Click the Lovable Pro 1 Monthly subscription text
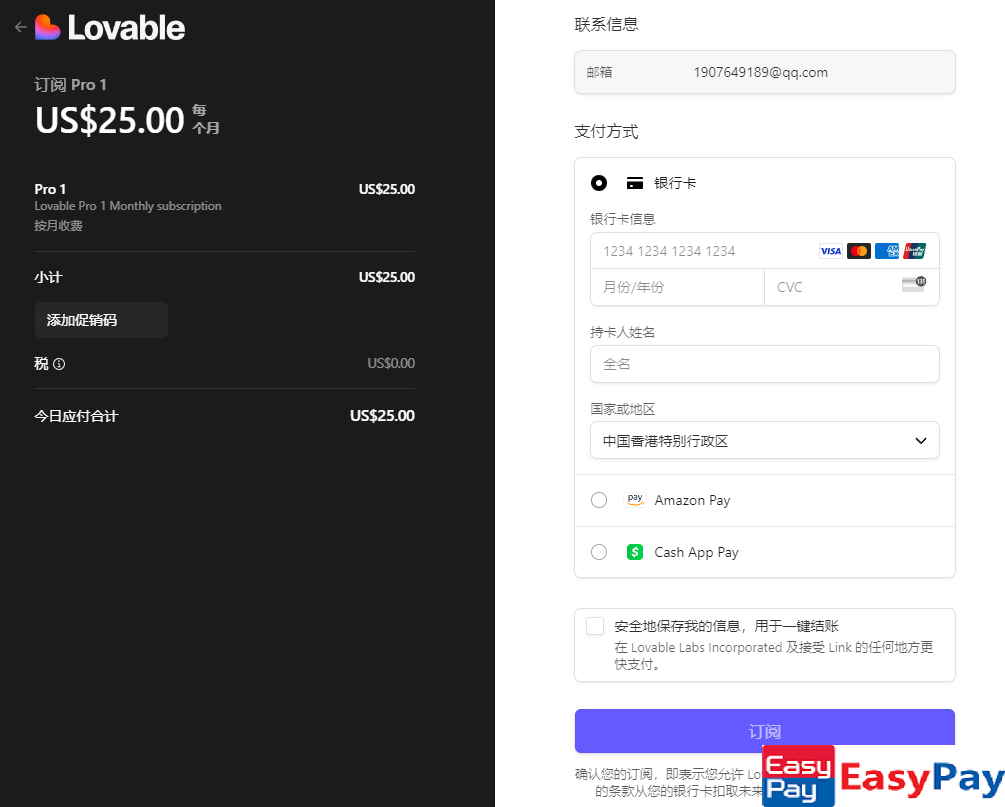Image resolution: width=1005 pixels, height=807 pixels. (128, 206)
